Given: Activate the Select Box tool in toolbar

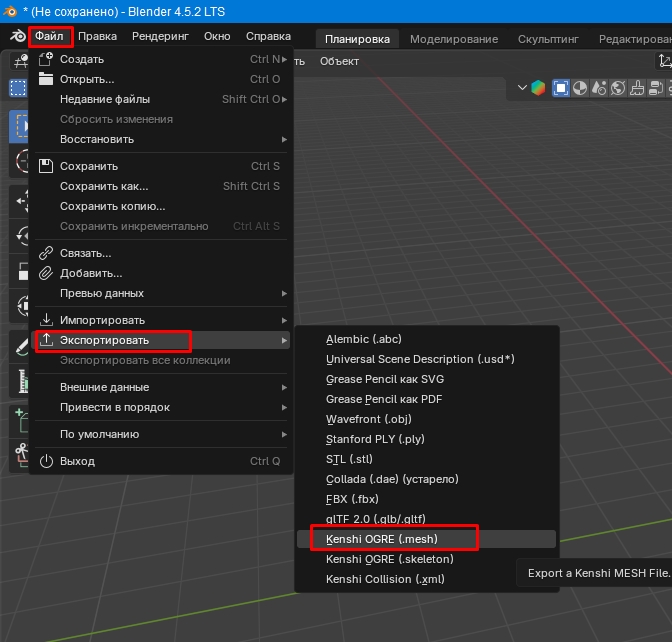Looking at the screenshot, I should click(x=19, y=126).
